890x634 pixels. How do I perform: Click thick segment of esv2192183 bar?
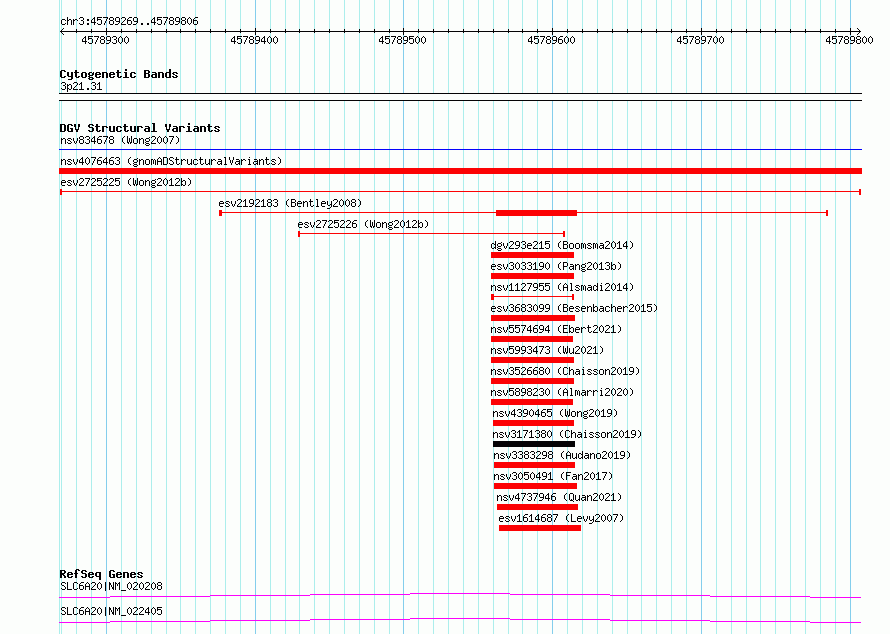point(536,213)
